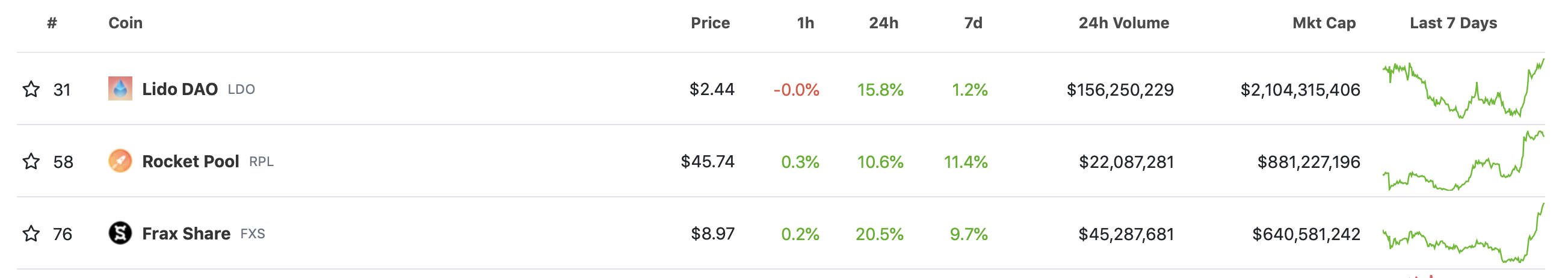Click the Frax Share coin logo

(x=120, y=233)
